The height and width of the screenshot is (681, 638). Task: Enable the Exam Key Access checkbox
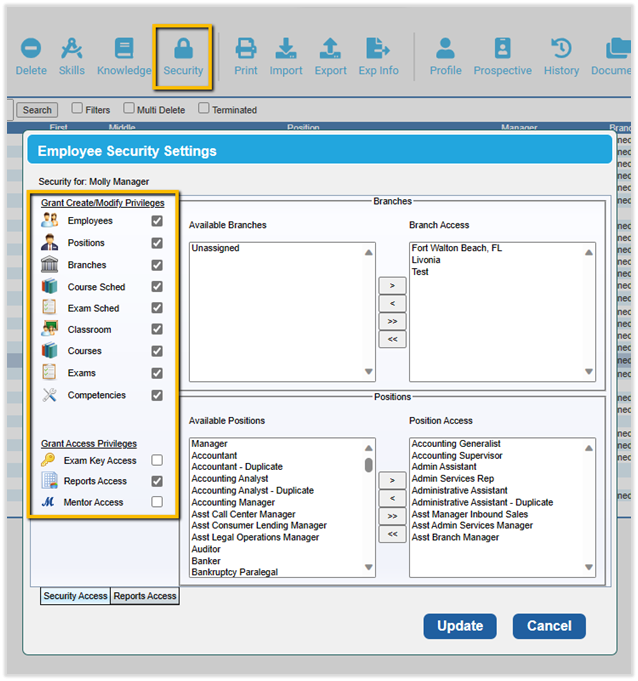pyautogui.click(x=157, y=461)
